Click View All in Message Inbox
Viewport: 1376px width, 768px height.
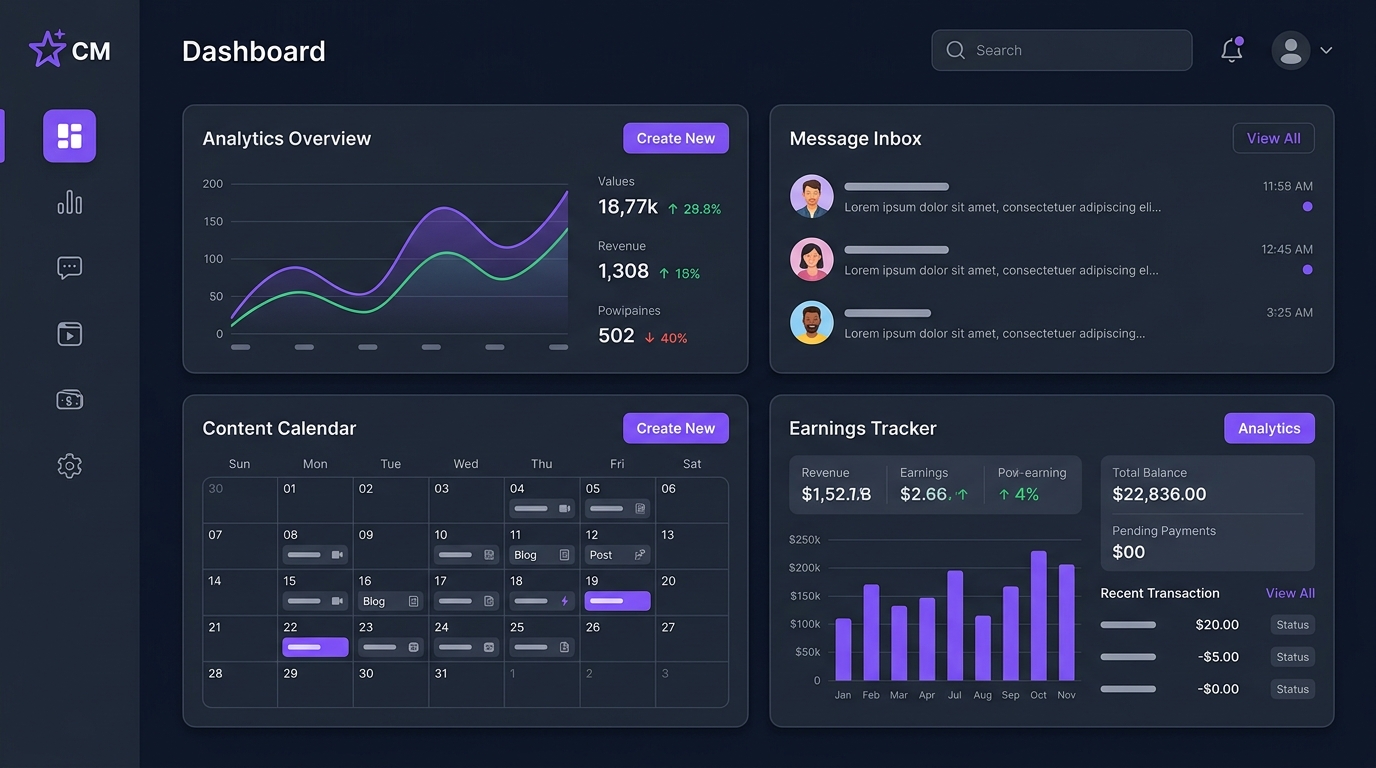pos(1274,138)
